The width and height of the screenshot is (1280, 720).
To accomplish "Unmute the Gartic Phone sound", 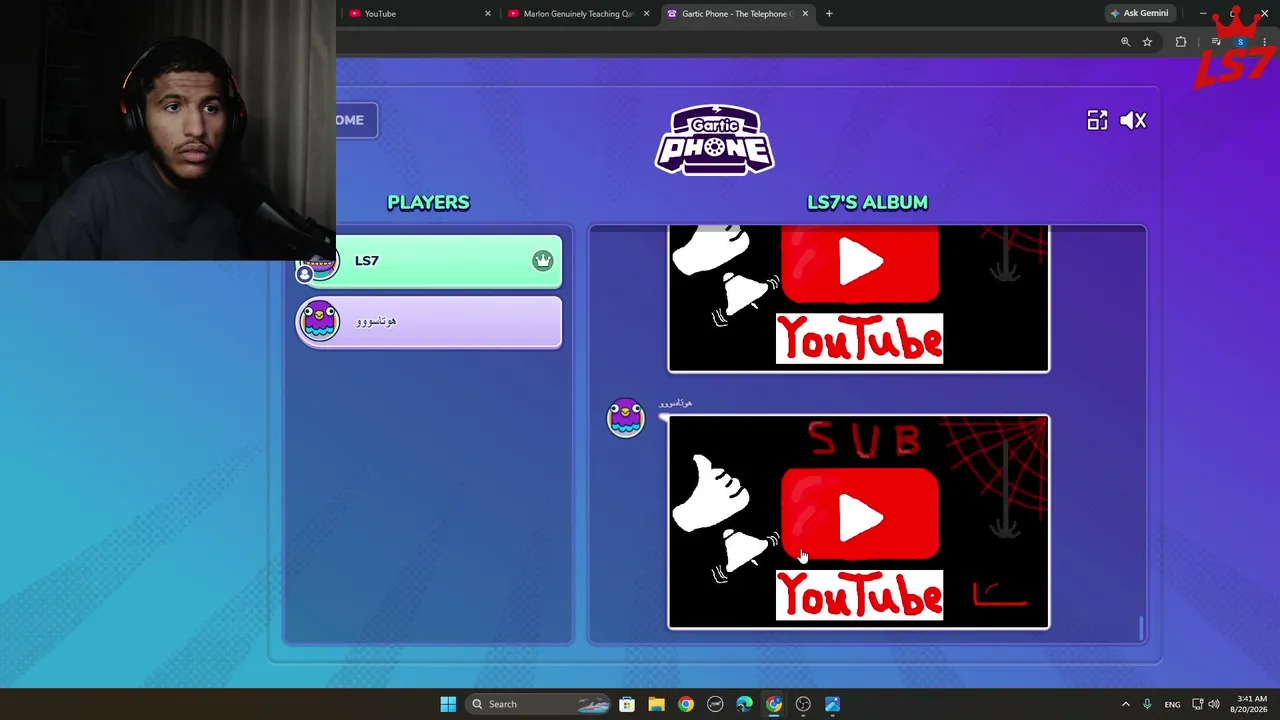I will click(x=1133, y=120).
